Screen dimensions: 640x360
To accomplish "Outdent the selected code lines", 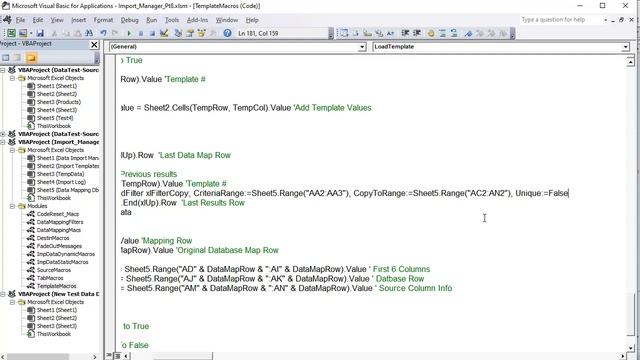I will coord(417,33).
